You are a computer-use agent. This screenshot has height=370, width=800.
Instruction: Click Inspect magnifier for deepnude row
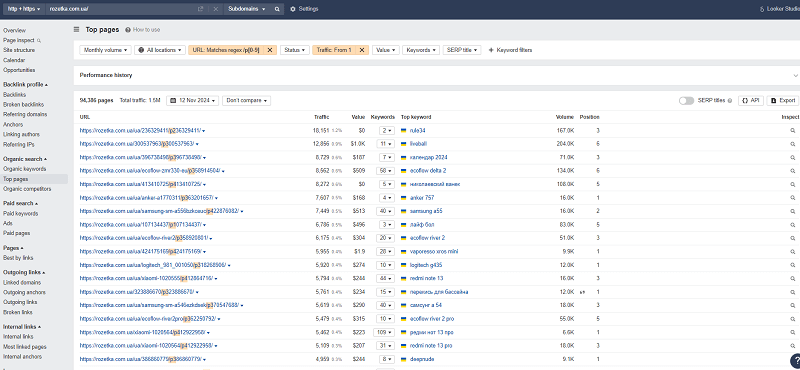[793, 359]
